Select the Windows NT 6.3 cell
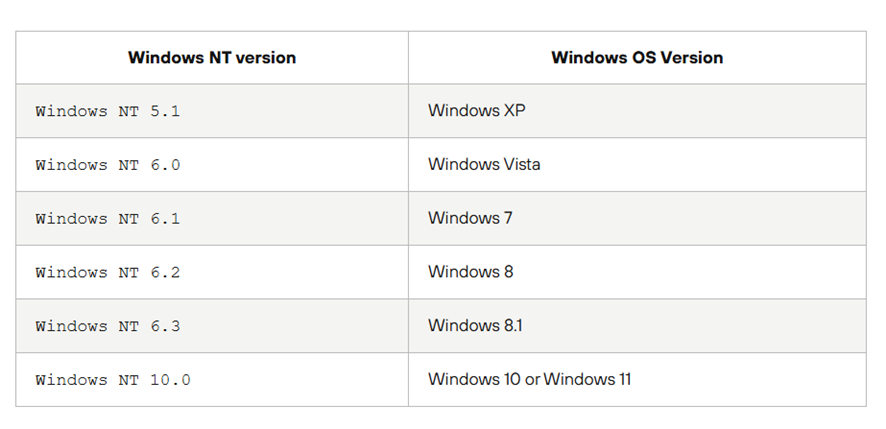886x429 pixels. [108, 326]
